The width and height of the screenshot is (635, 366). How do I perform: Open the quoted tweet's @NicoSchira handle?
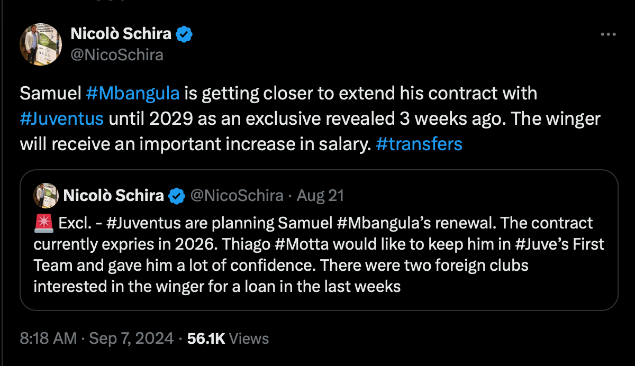pyautogui.click(x=237, y=196)
